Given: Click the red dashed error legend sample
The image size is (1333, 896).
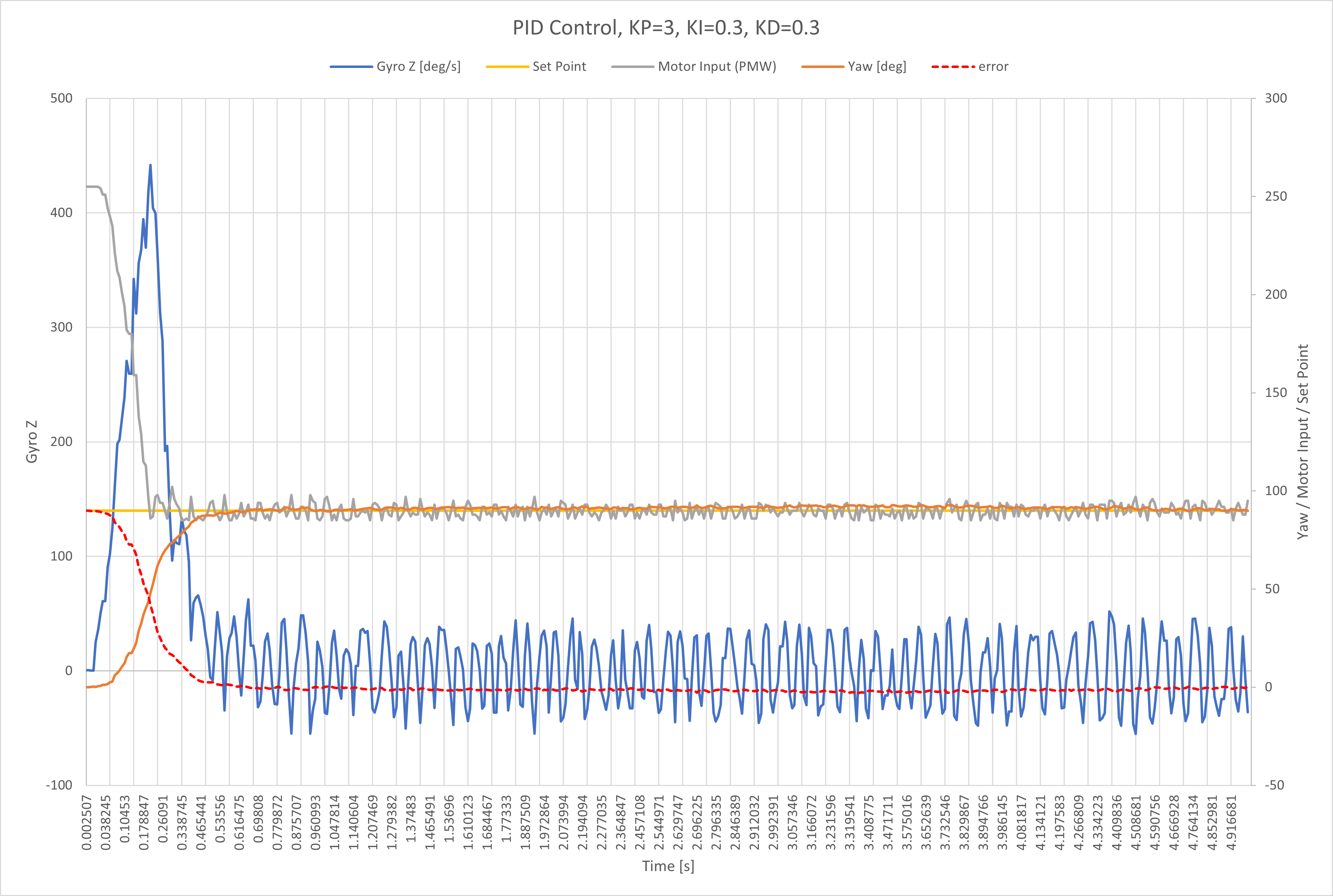Looking at the screenshot, I should click(953, 67).
